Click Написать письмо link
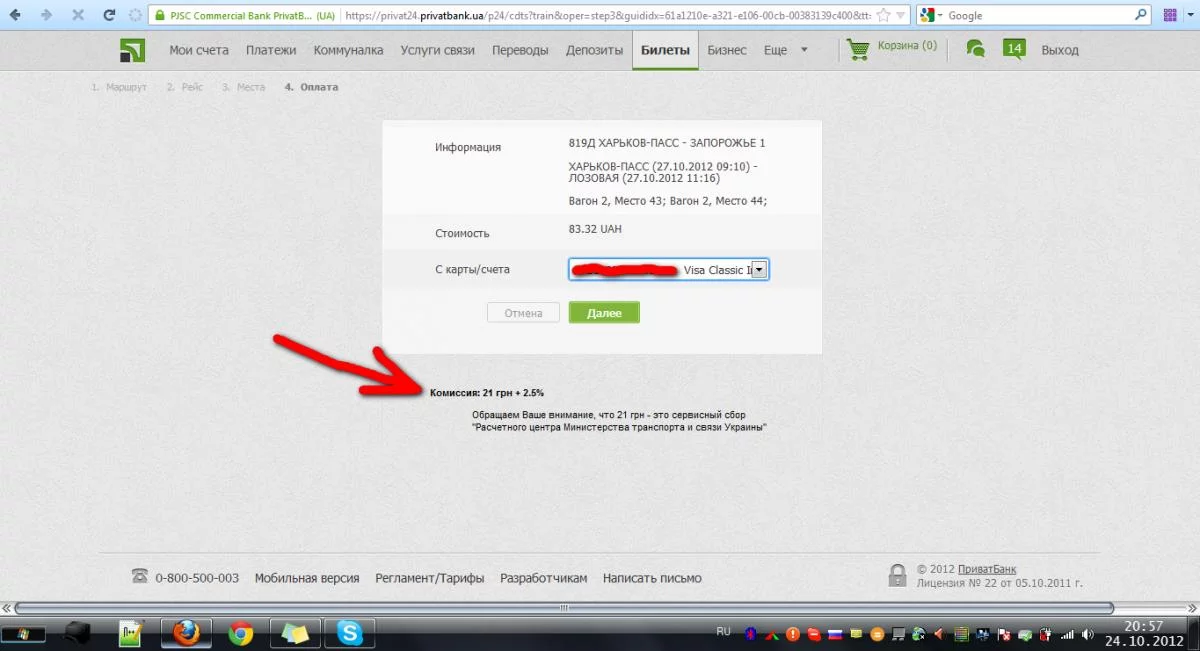Screen dimensions: 1200x651 pyautogui.click(x=652, y=578)
